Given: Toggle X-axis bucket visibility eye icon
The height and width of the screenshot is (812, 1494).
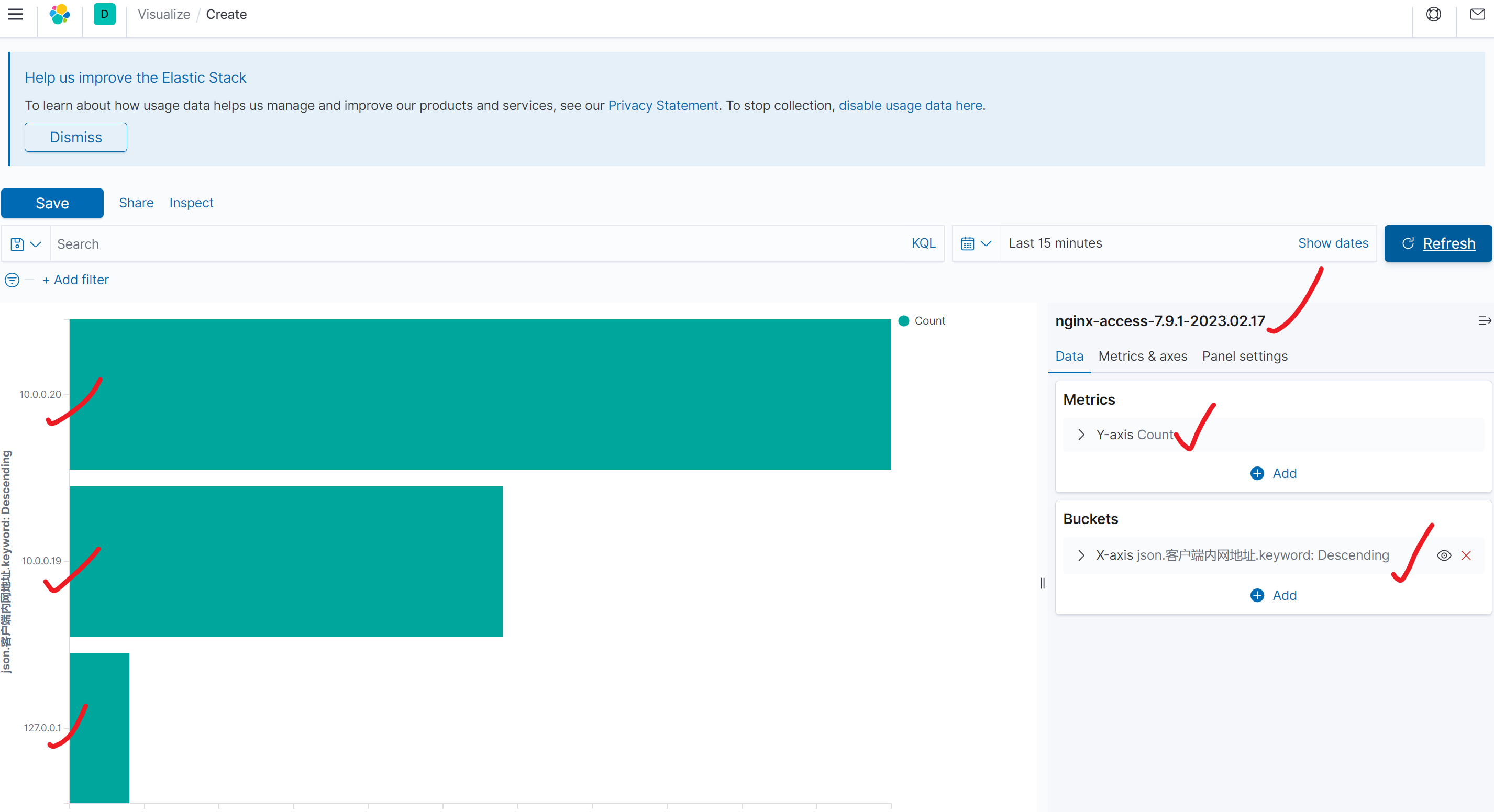Looking at the screenshot, I should coord(1444,555).
